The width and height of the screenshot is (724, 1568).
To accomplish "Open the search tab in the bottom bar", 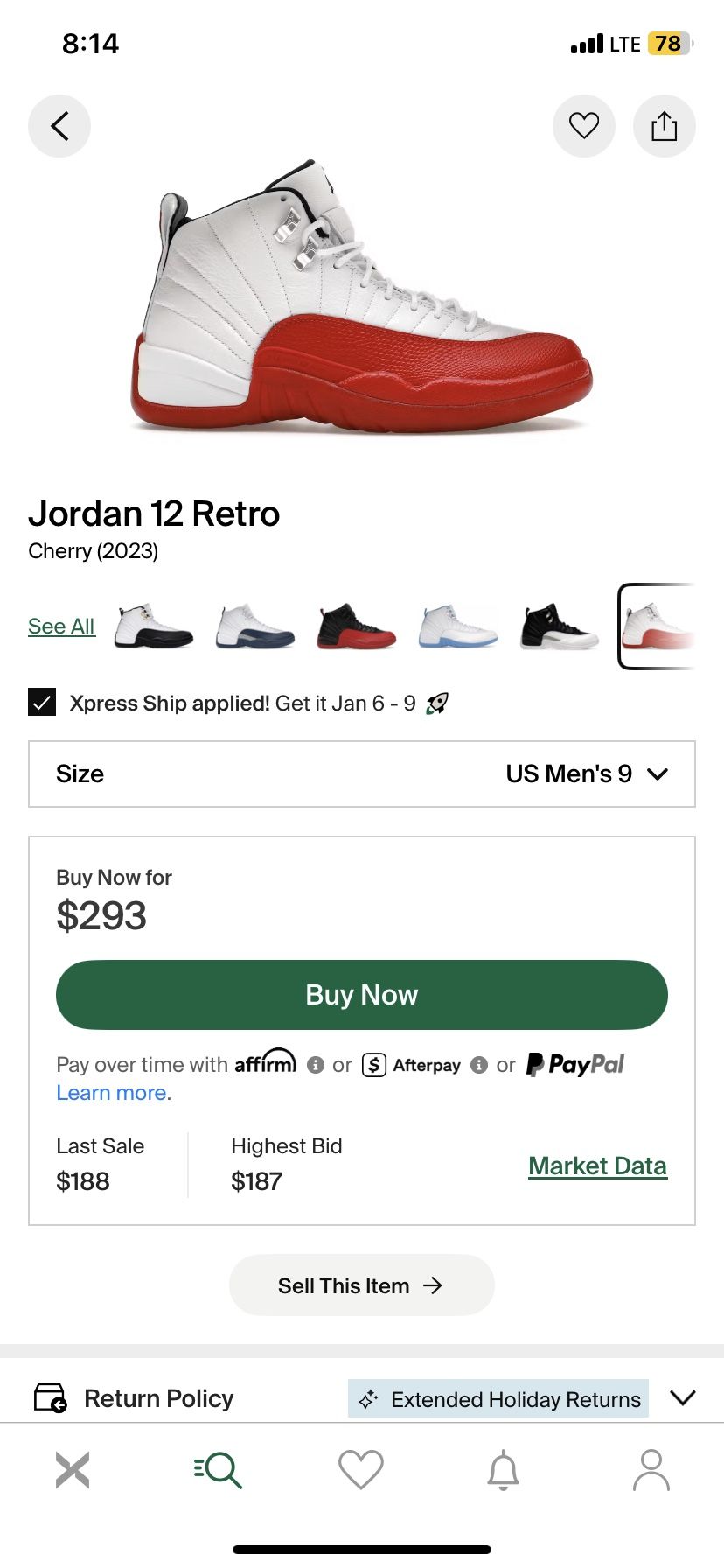I will pyautogui.click(x=218, y=1470).
